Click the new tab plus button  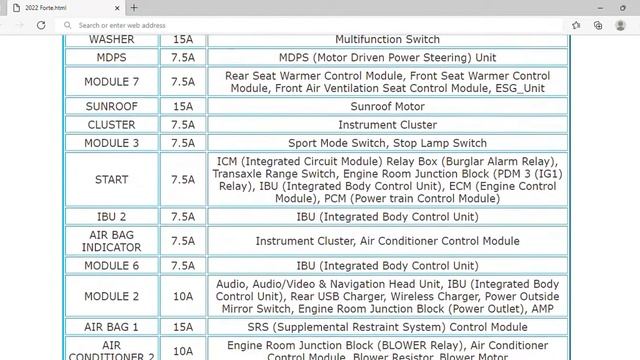[x=134, y=8]
